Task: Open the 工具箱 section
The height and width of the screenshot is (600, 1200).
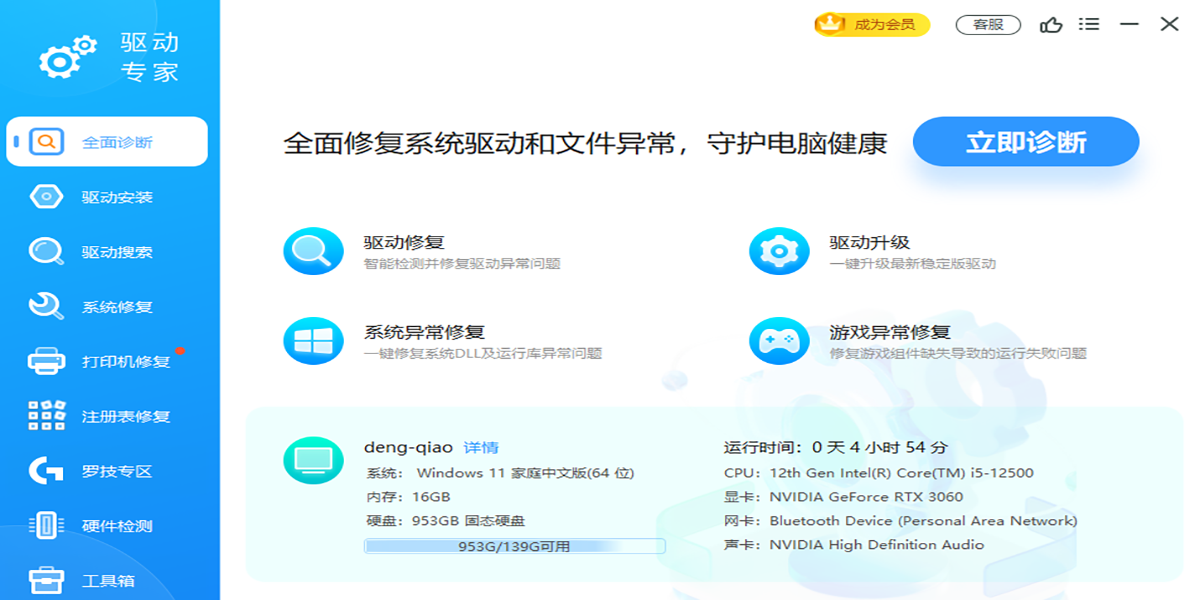Action: click(x=108, y=580)
